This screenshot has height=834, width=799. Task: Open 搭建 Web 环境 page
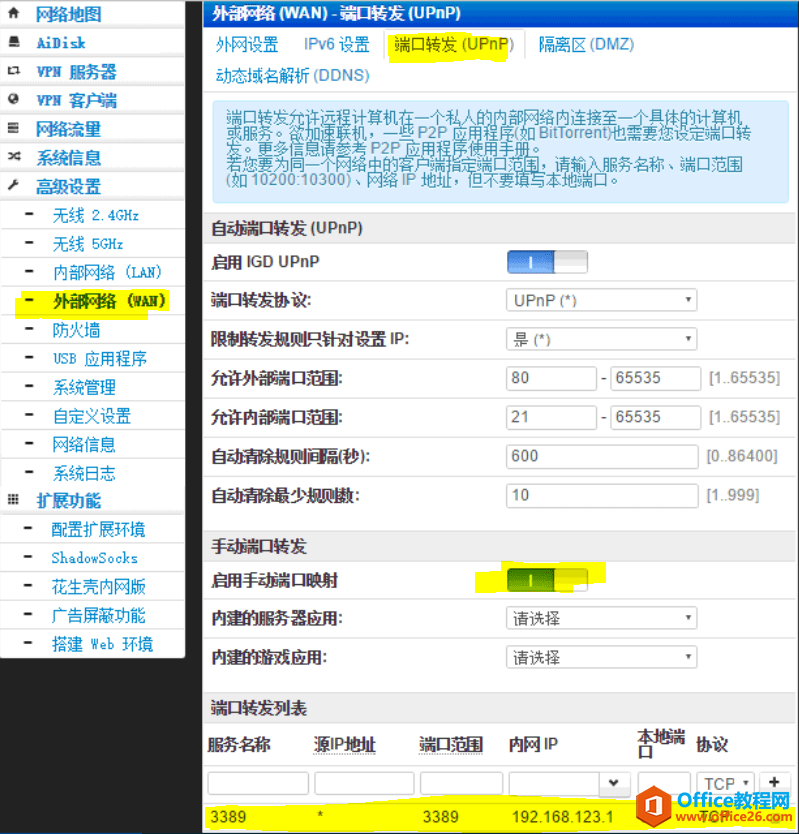point(102,645)
